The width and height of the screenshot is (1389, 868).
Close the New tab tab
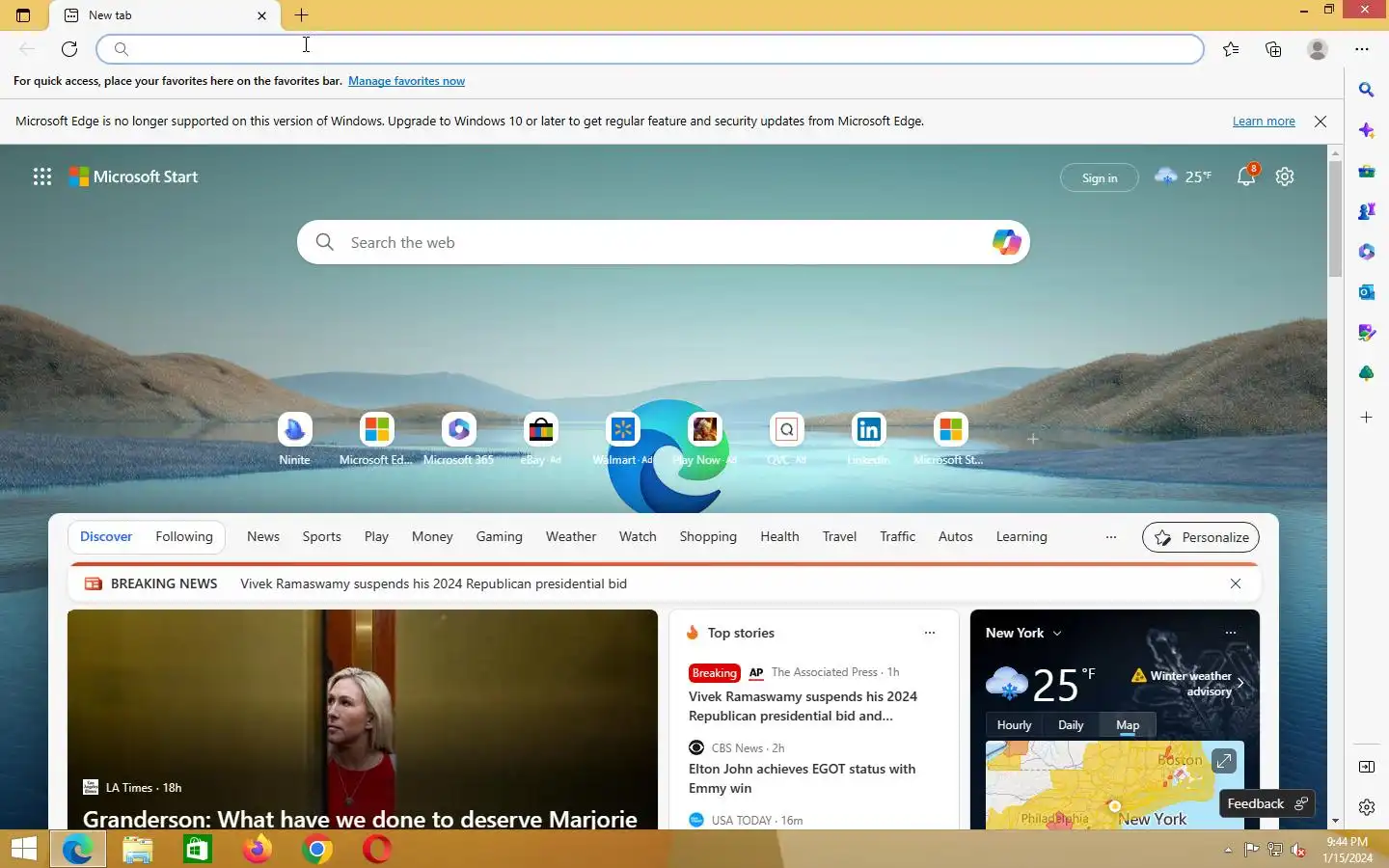point(261,15)
